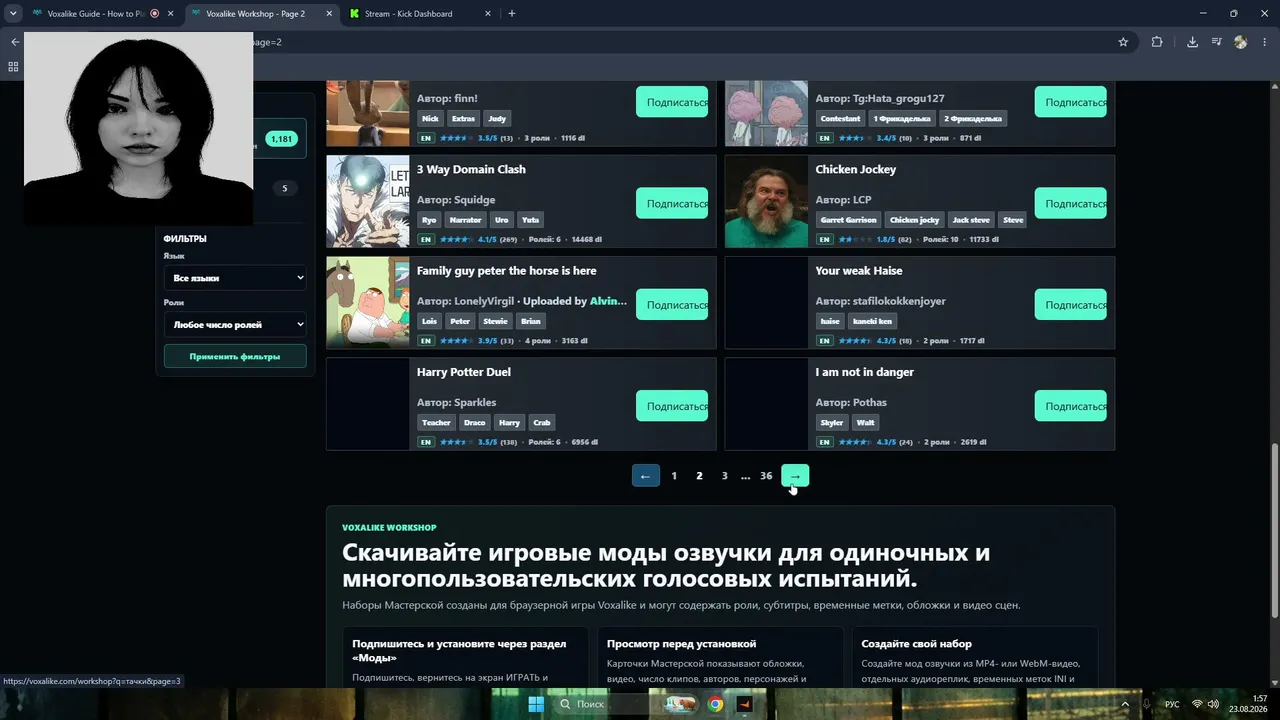Go to the previous workshop page arrow

(x=645, y=476)
